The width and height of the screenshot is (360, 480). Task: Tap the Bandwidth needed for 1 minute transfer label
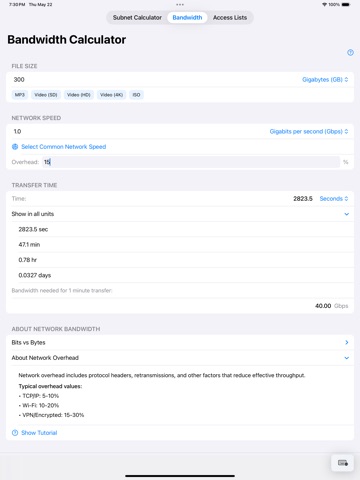62,291
